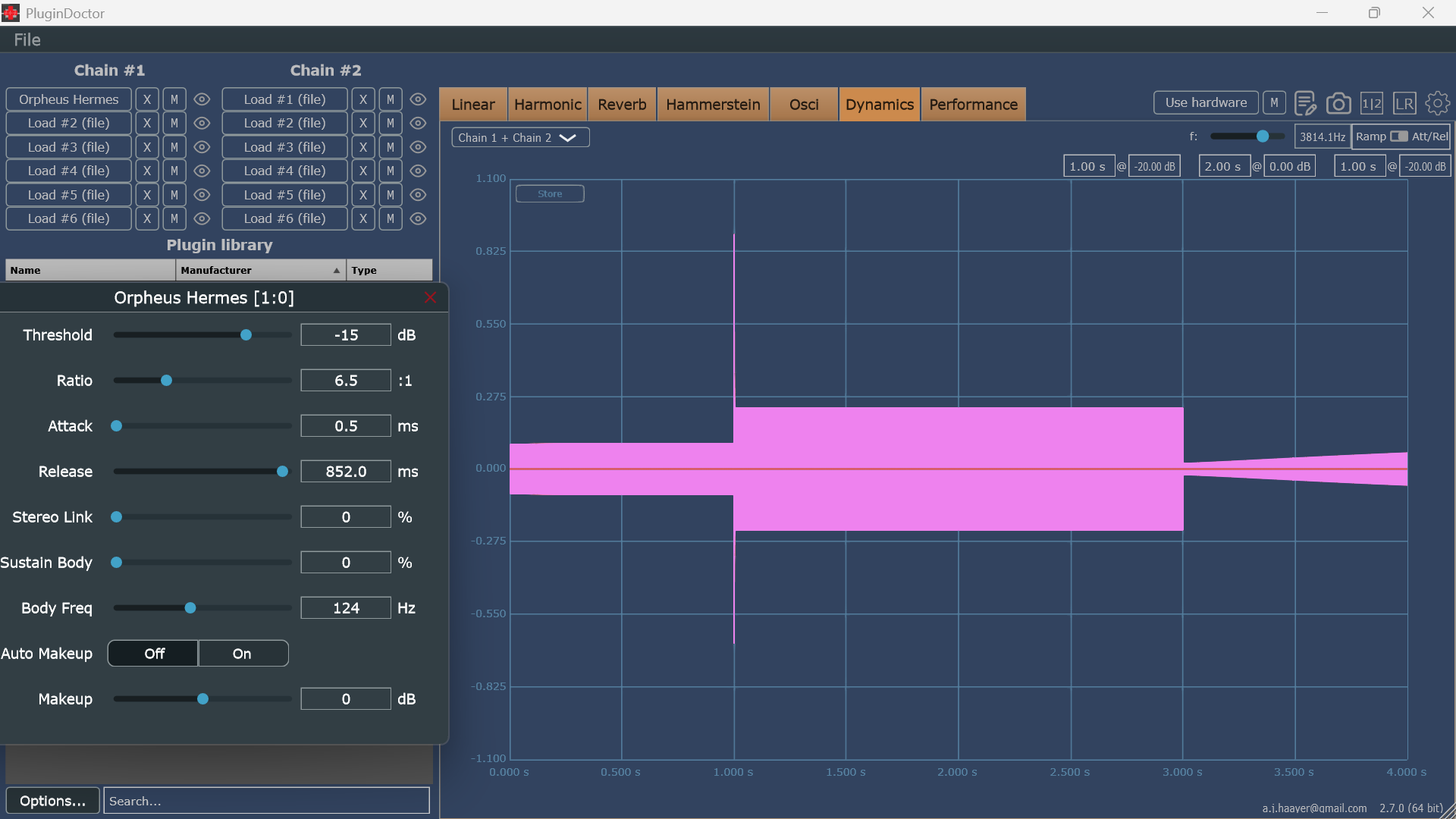Toggle eye icon for Orpheus Hermes slot
The image size is (1456, 819).
pyautogui.click(x=202, y=99)
